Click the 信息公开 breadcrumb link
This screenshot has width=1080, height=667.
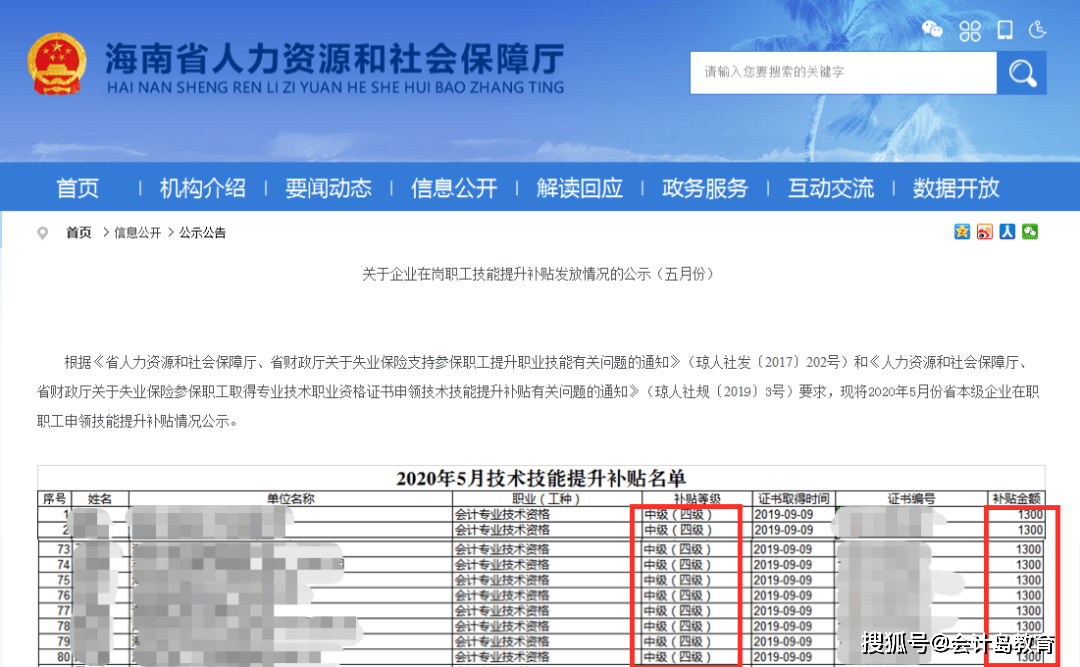(x=137, y=233)
